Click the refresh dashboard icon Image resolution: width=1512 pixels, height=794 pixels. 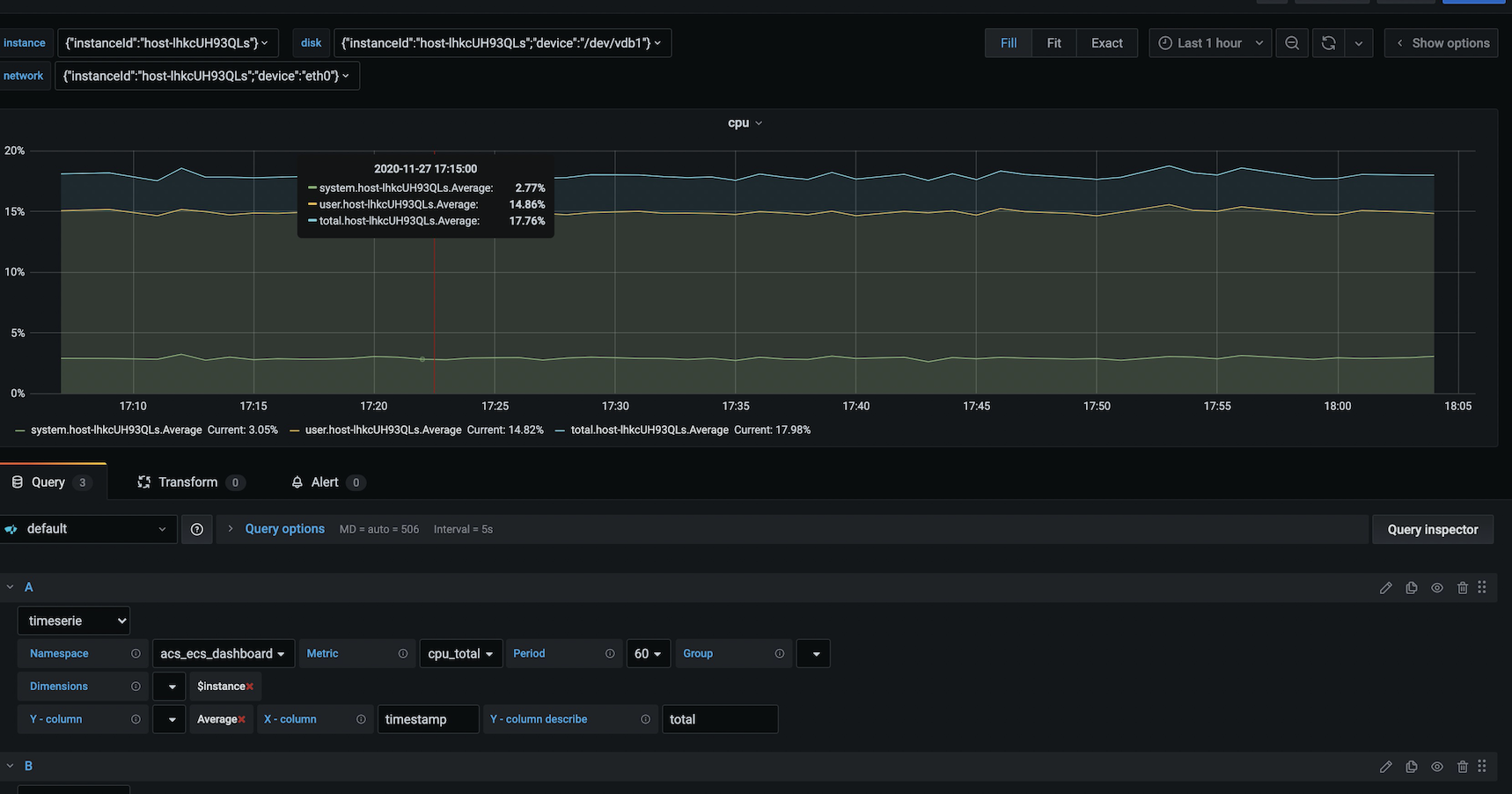1328,43
